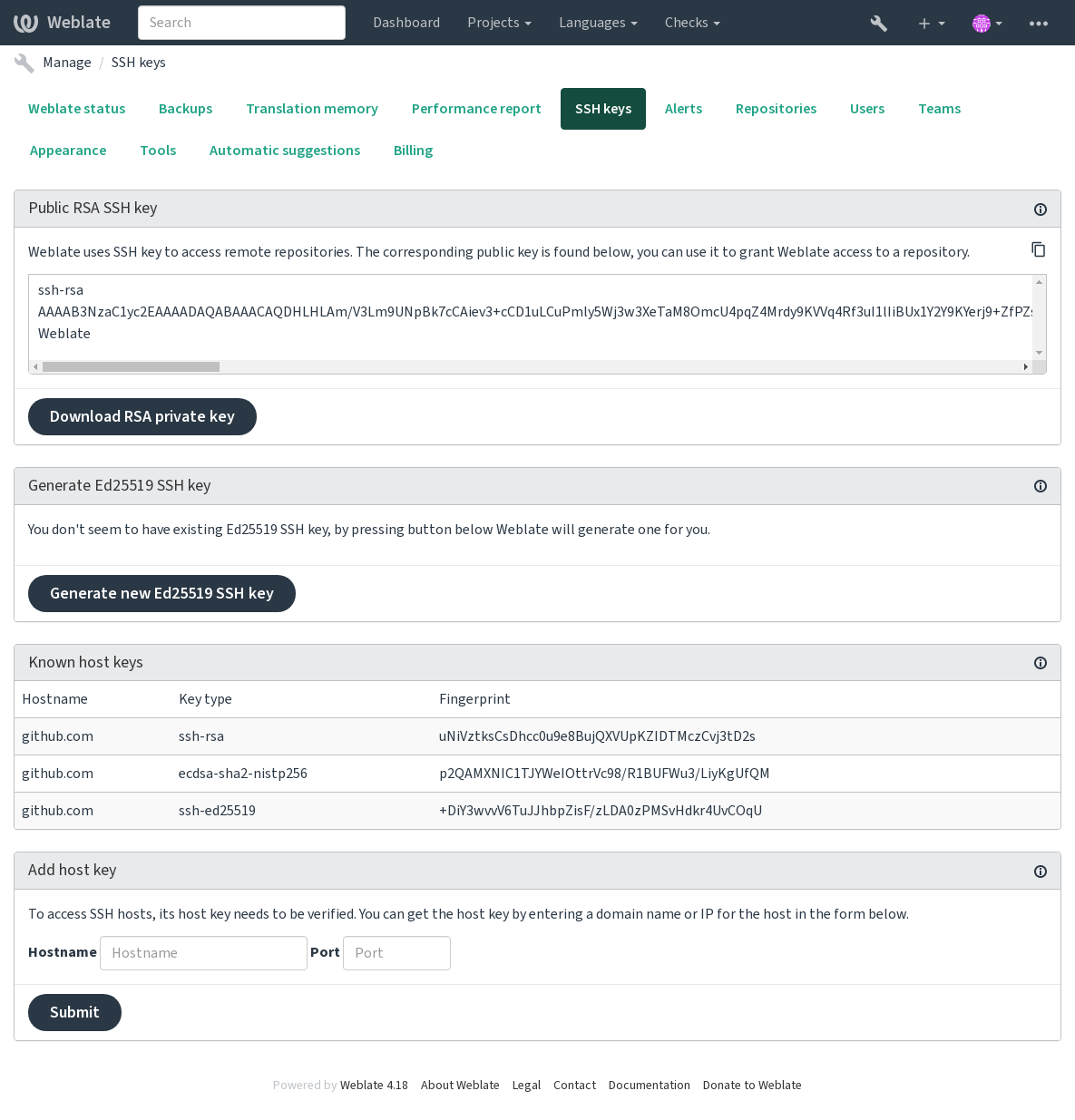Expand the Languages dropdown
Viewport: 1075px width, 1120px height.
click(598, 23)
